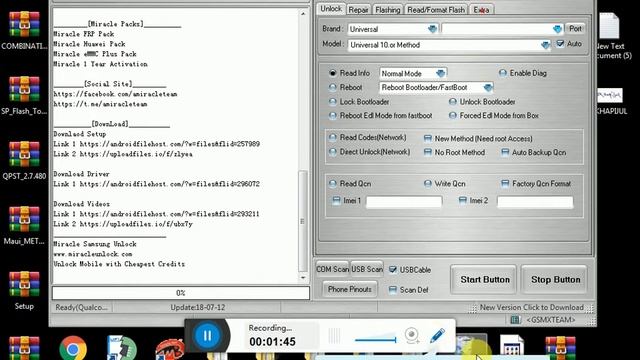Switch to the Unlock tab
This screenshot has width=640, height=360.
(331, 9)
